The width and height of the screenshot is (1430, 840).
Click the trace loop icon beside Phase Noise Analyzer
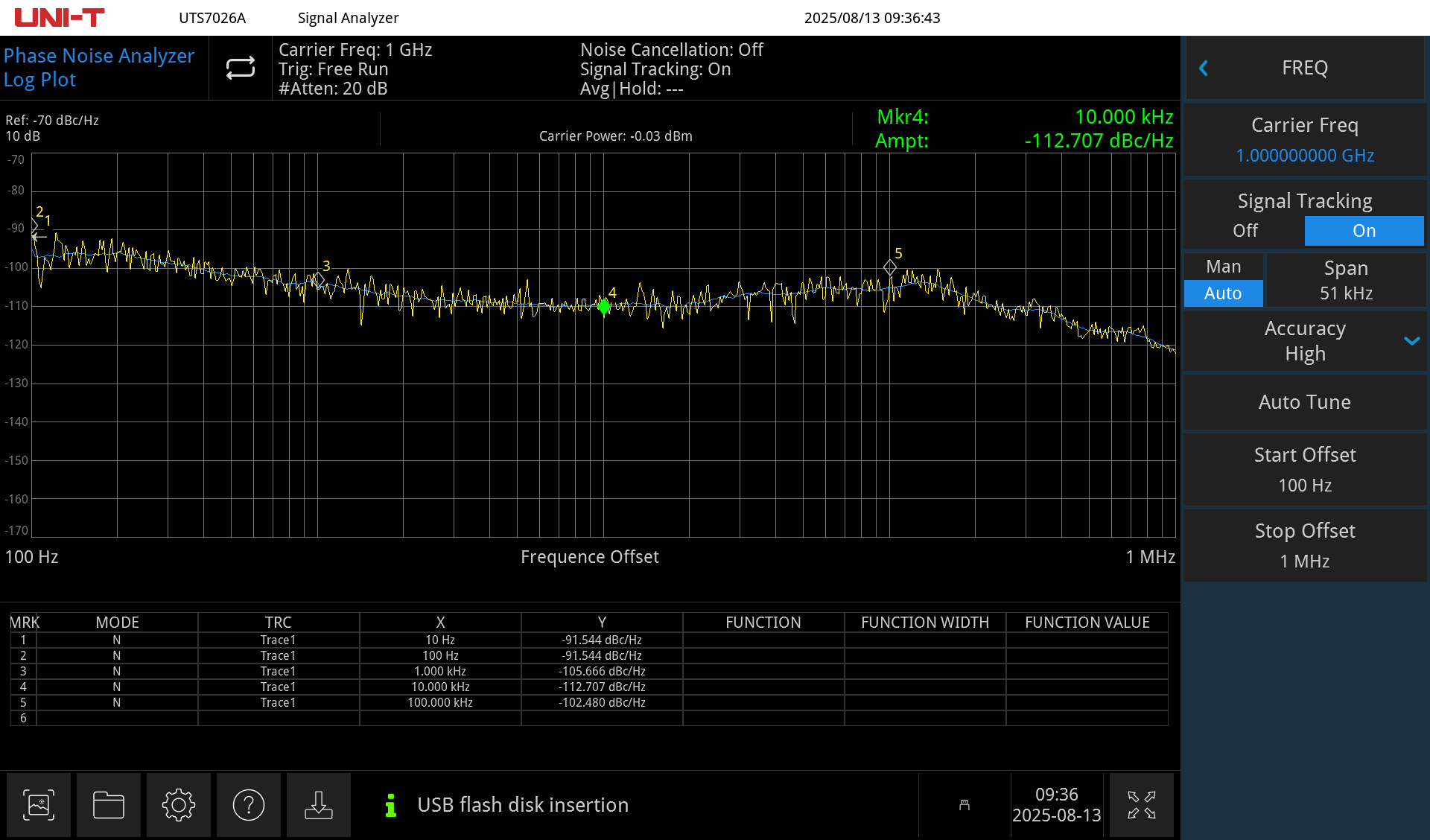pos(239,68)
